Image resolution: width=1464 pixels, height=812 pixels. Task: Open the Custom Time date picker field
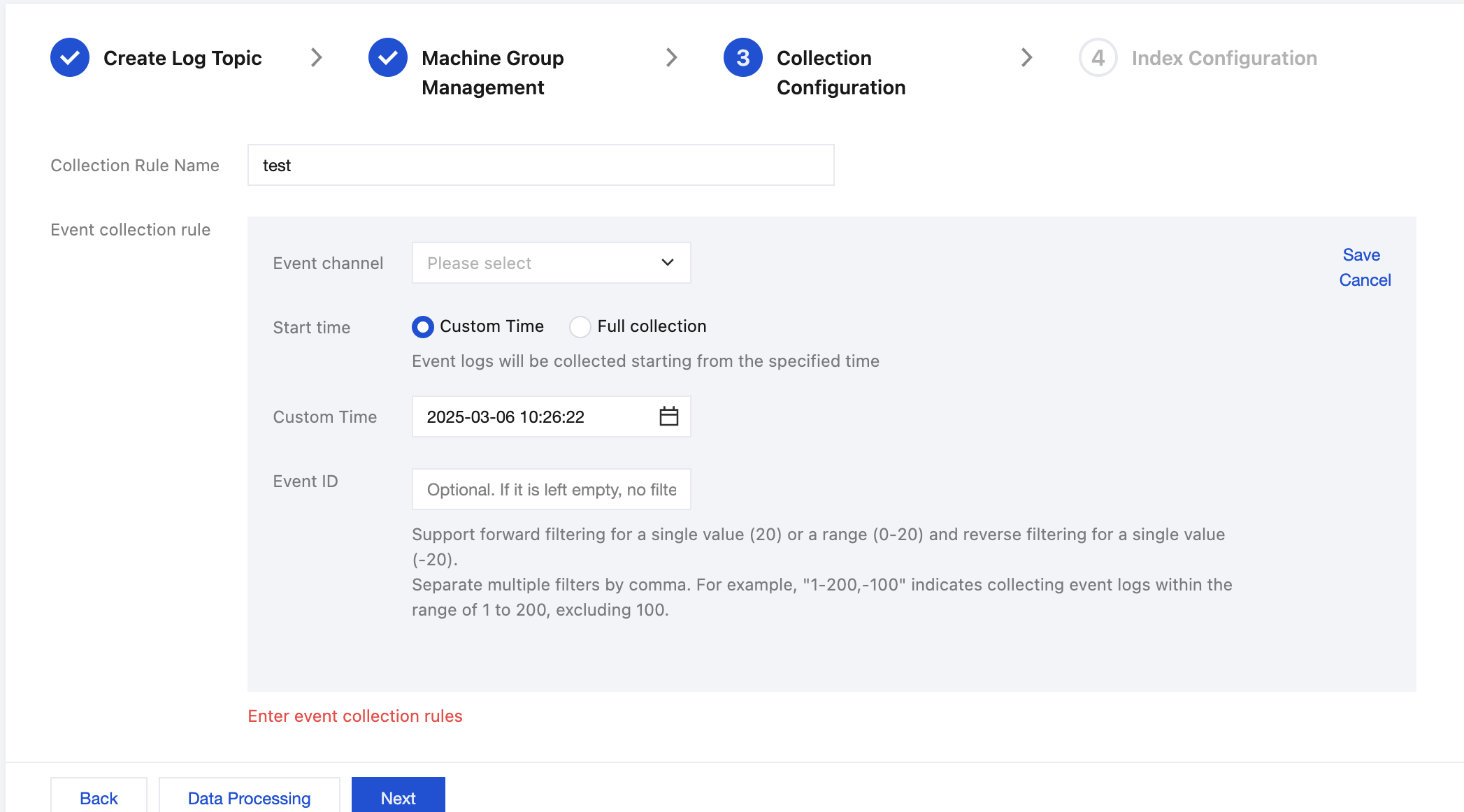(531, 417)
